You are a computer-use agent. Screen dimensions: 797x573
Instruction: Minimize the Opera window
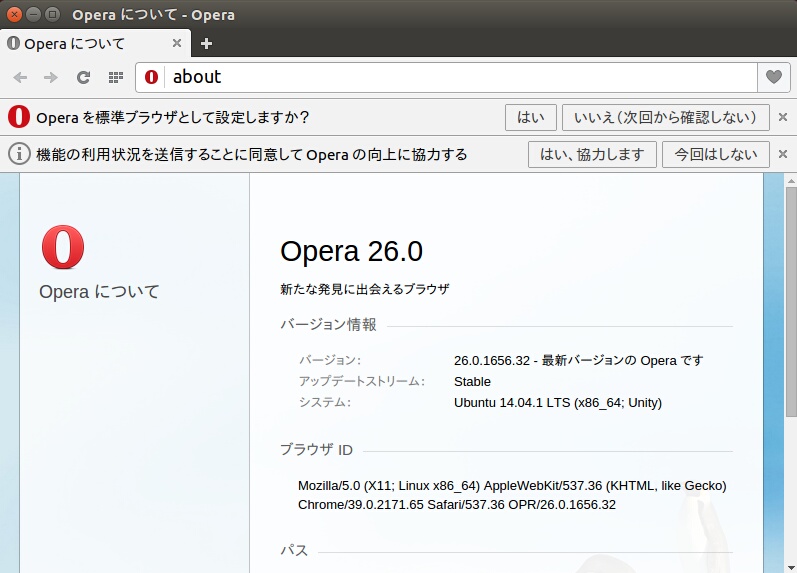(33, 14)
